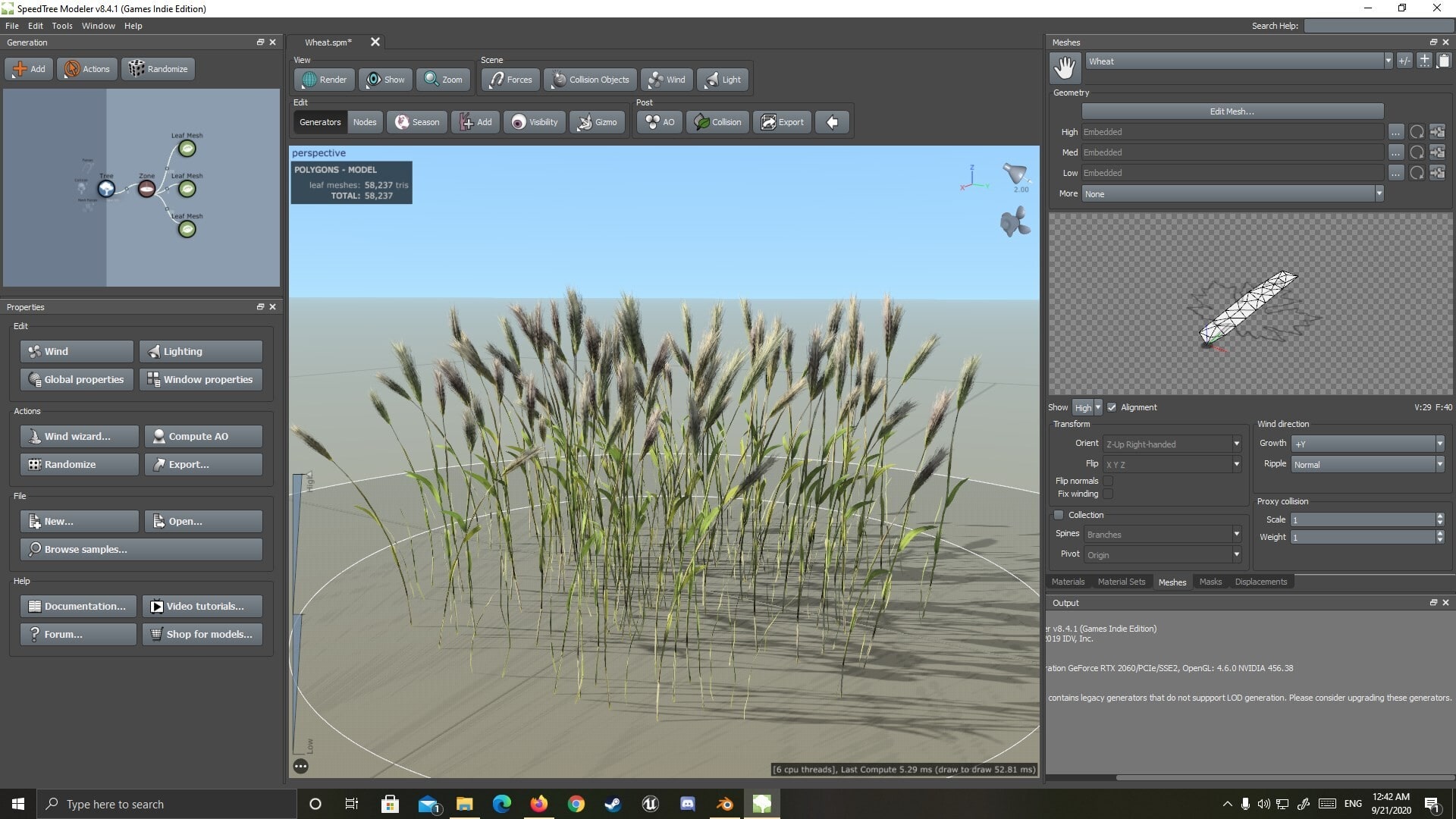Open the Visibility edit tool
The height and width of the screenshot is (819, 1456).
point(535,122)
